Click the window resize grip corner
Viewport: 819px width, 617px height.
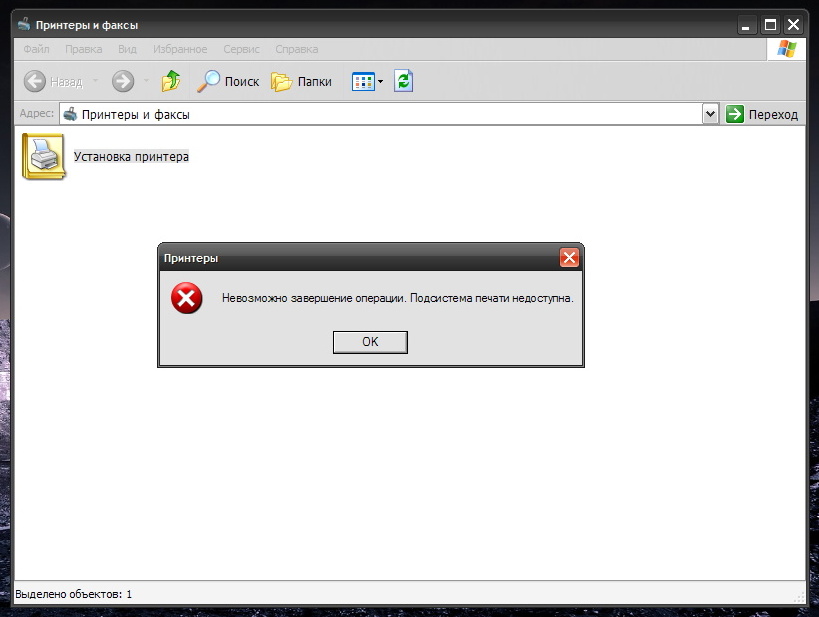[800, 598]
